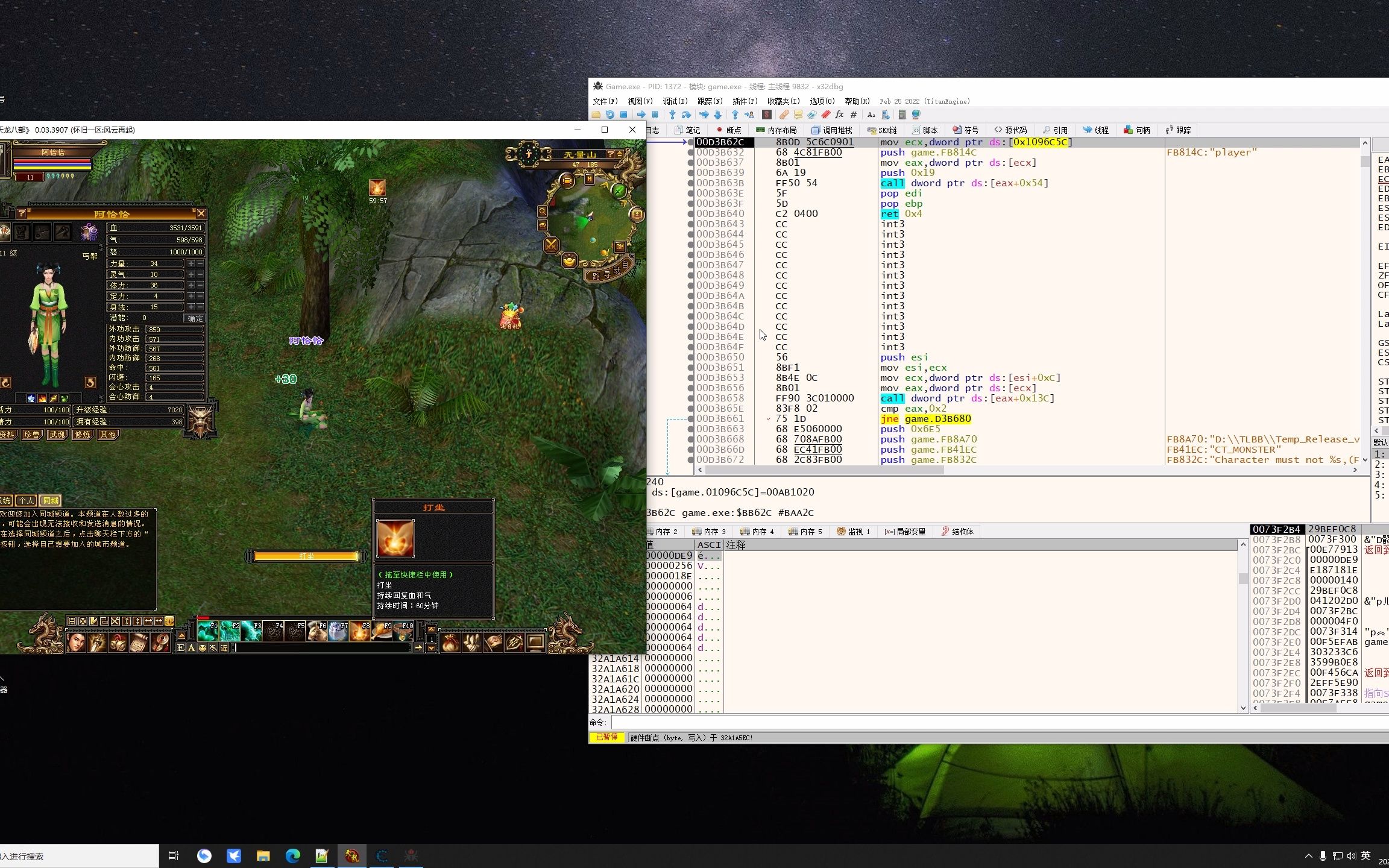Click the 打坐 skill icon in tooltip window

[395, 538]
